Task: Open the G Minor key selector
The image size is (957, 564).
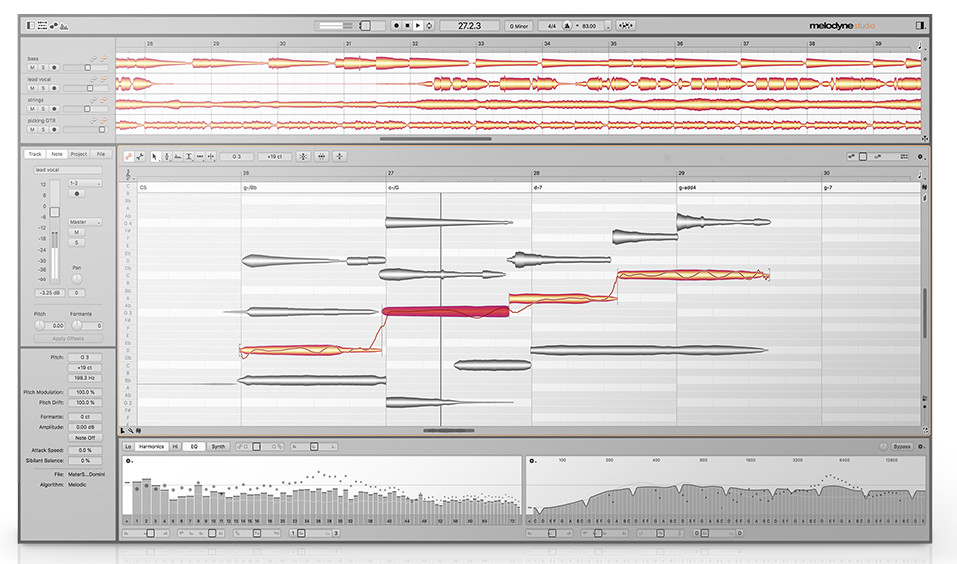Action: 519,26
